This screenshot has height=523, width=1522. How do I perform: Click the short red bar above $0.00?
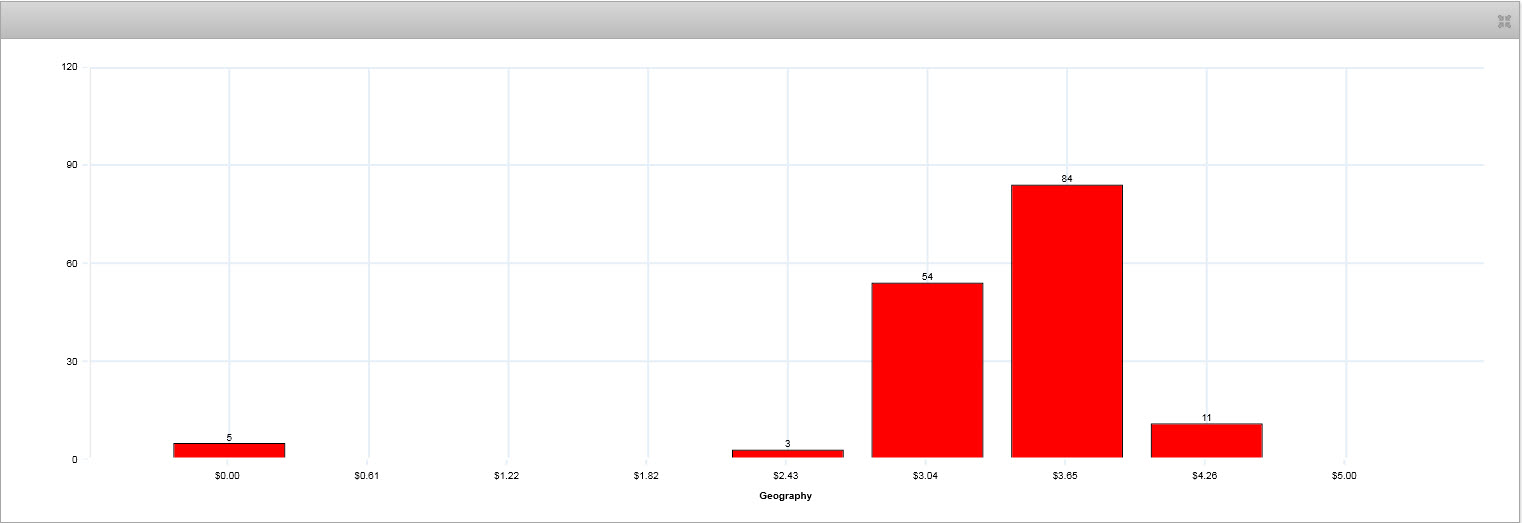click(229, 450)
